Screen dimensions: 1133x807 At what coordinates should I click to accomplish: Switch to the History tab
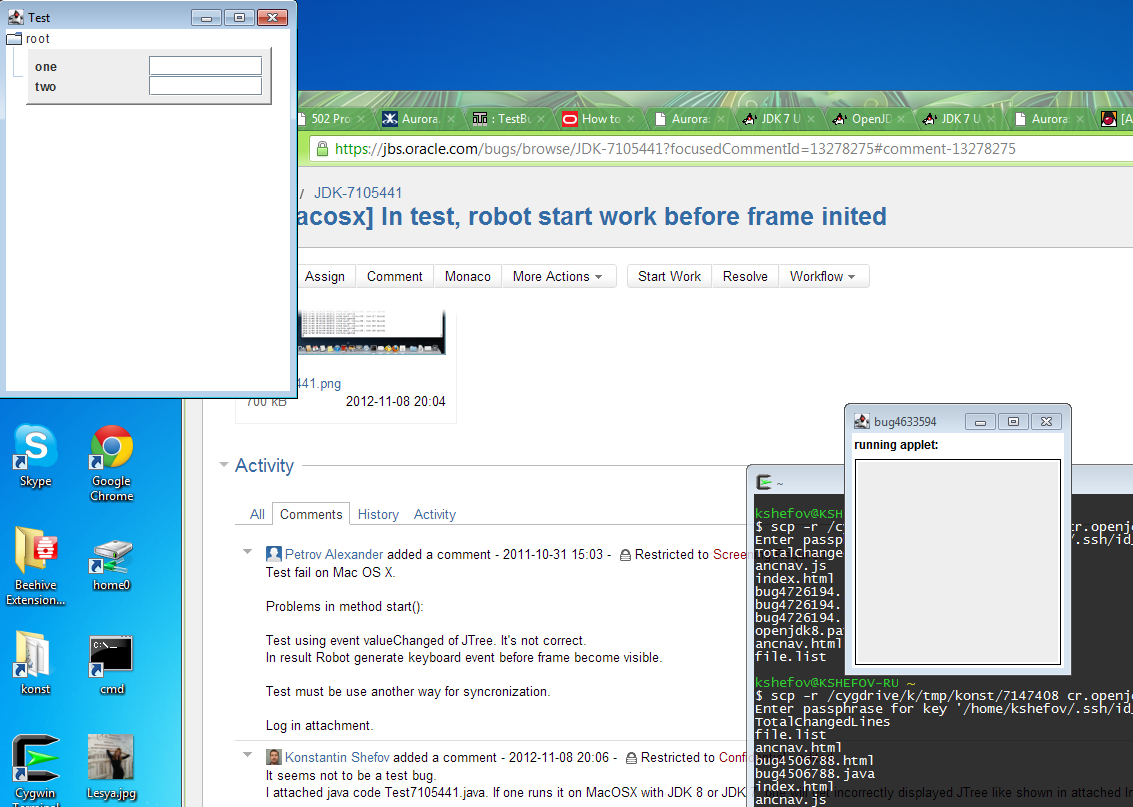pyautogui.click(x=378, y=514)
